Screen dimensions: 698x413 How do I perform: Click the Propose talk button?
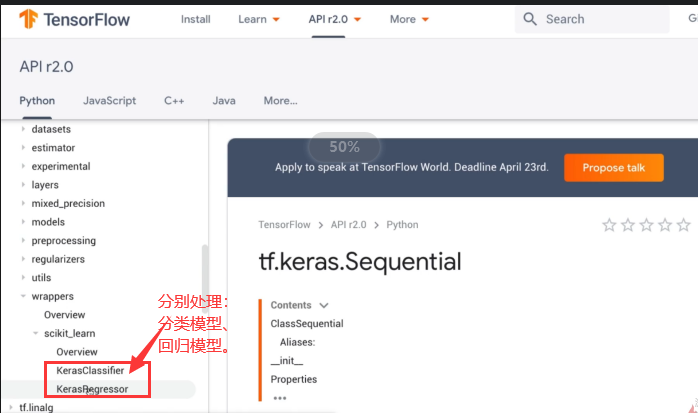614,168
